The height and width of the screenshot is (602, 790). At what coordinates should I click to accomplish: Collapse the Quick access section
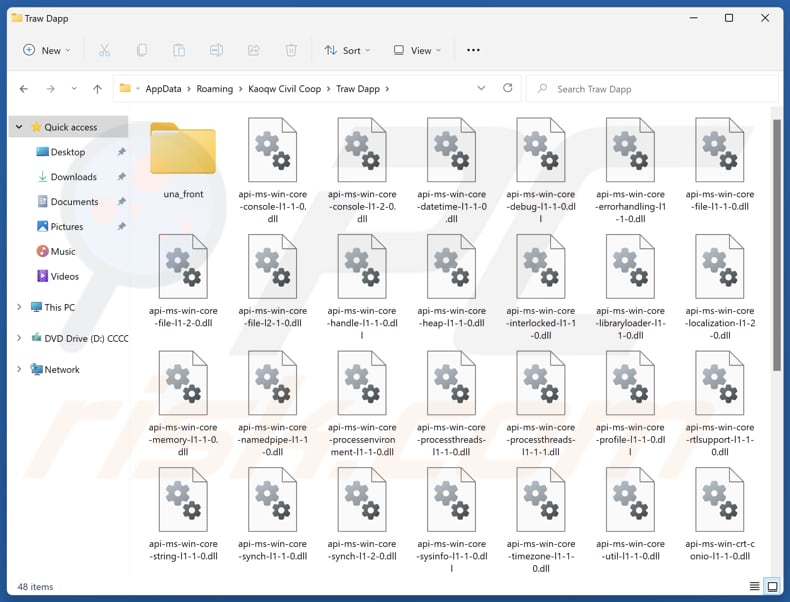point(19,127)
